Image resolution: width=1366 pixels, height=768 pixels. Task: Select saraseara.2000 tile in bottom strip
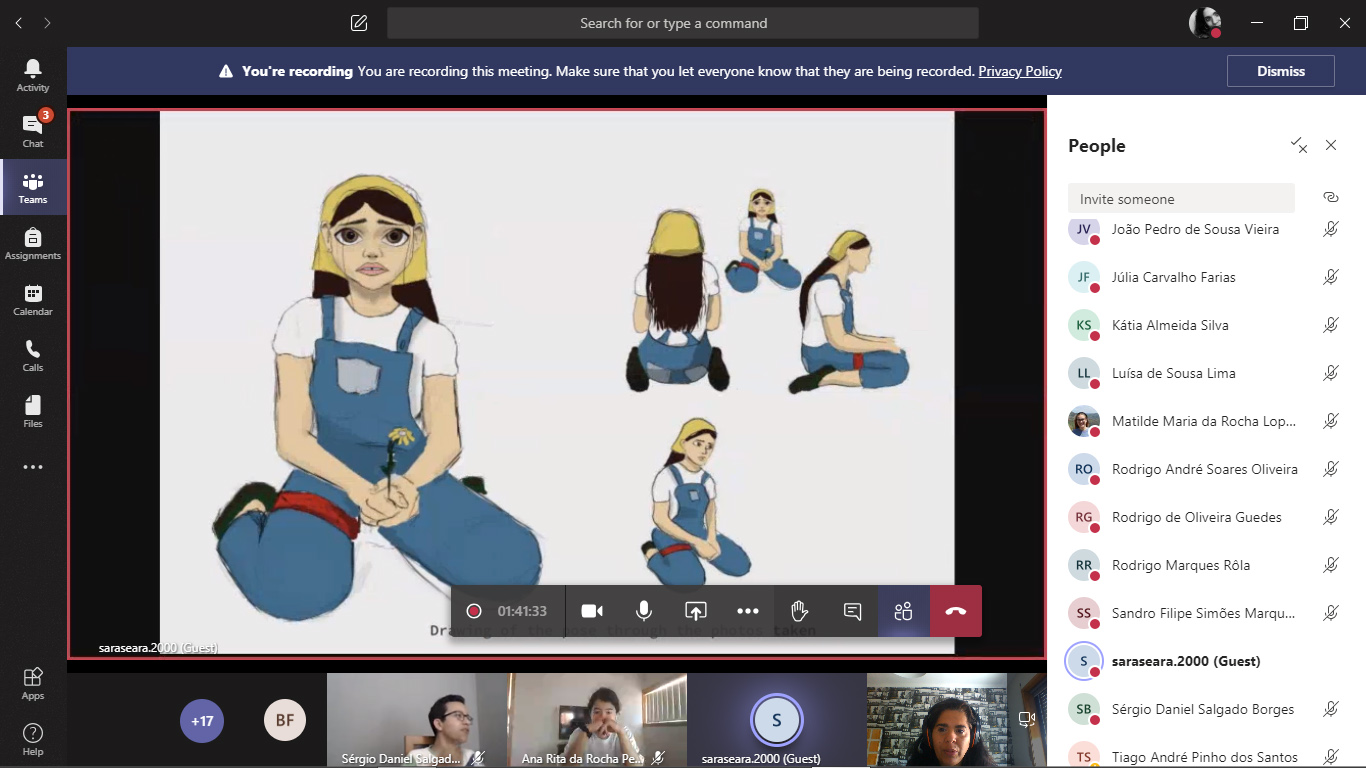click(777, 720)
